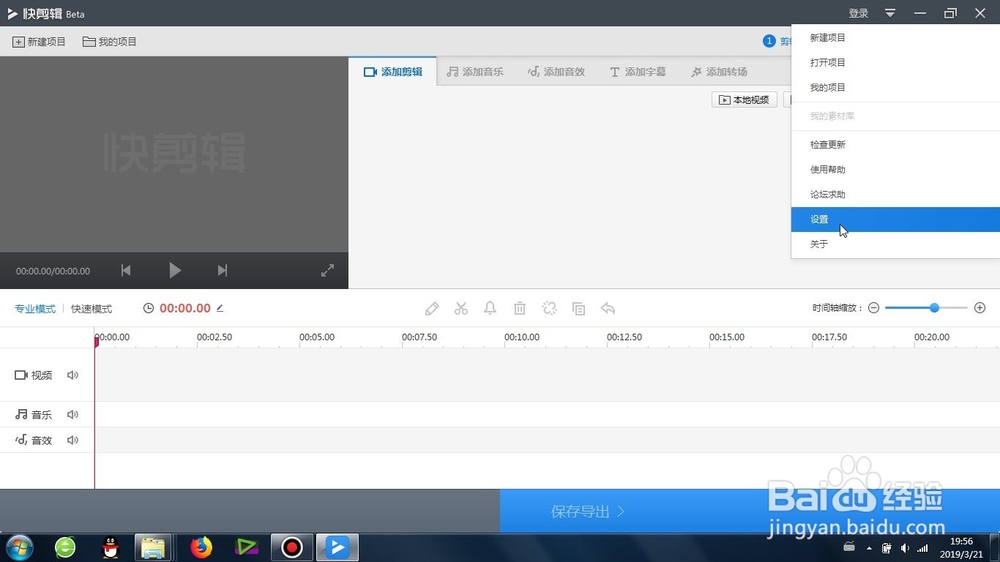Choose 我的项目 in dropdown menu

895,87
